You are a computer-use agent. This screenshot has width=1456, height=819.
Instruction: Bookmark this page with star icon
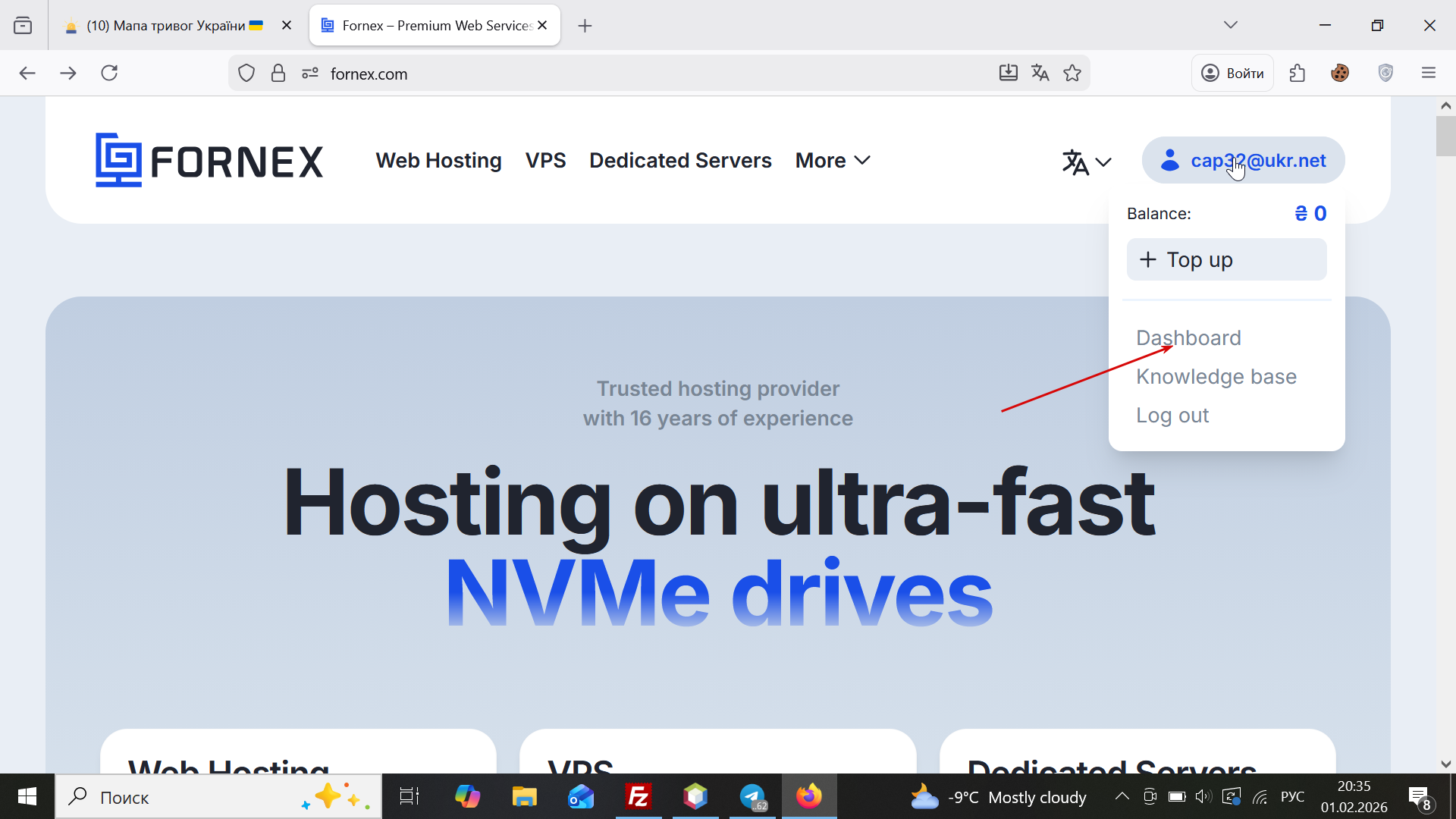coord(1072,74)
